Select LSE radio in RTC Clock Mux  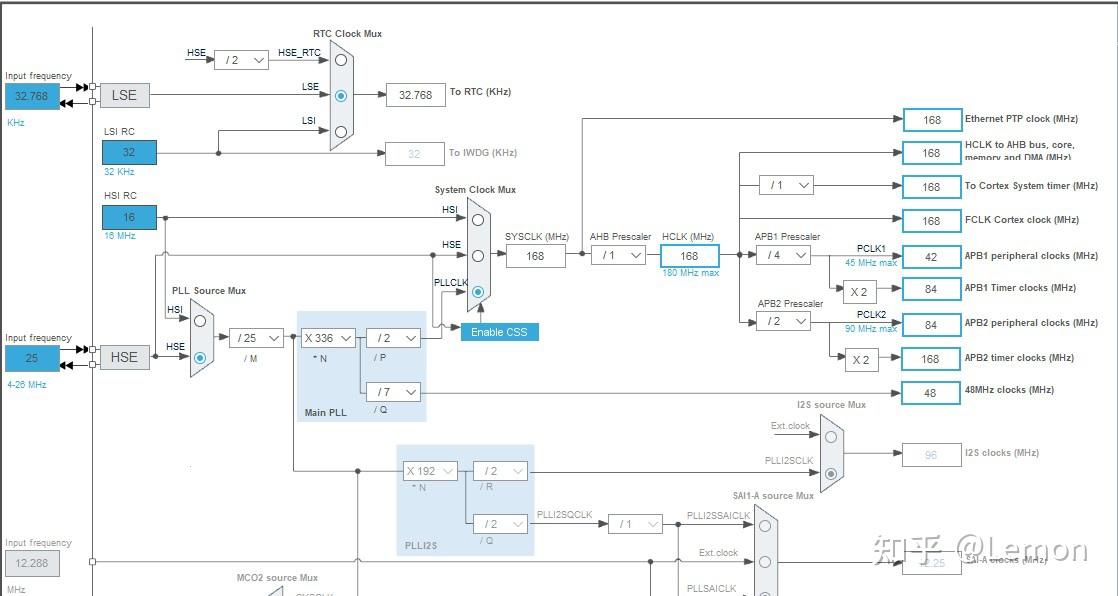[x=341, y=96]
